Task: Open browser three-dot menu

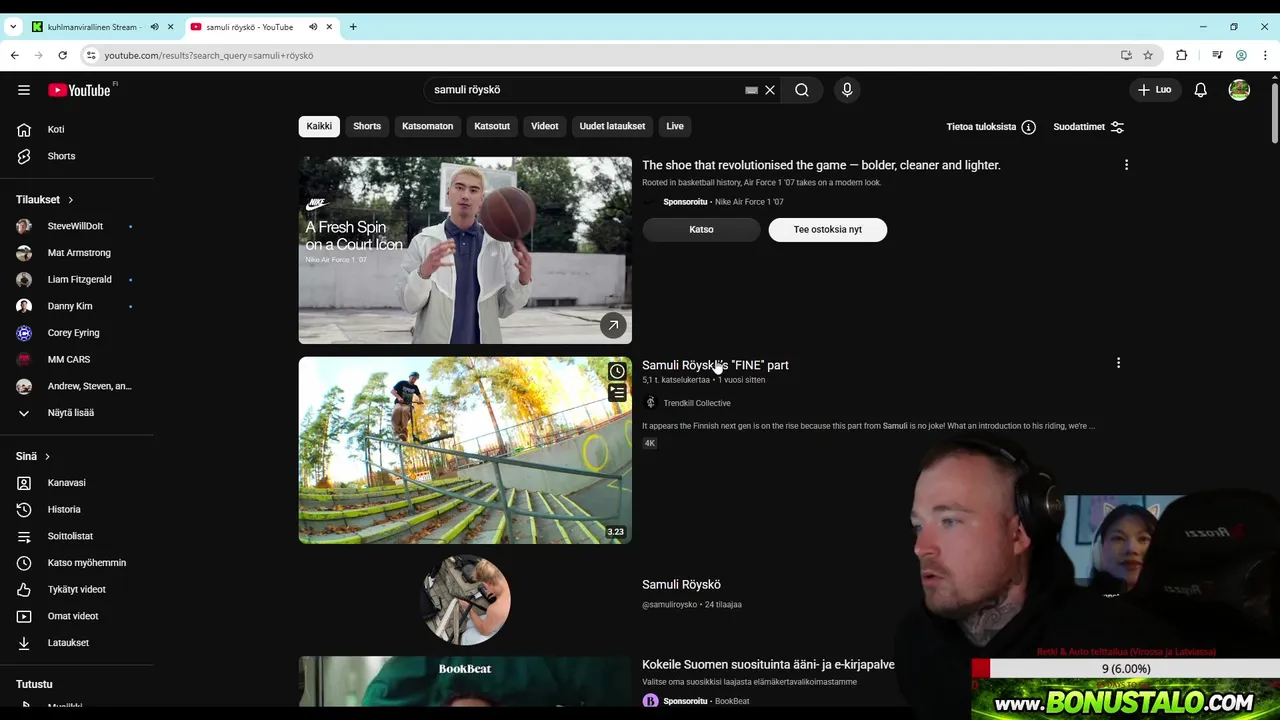Action: pos(1266,55)
